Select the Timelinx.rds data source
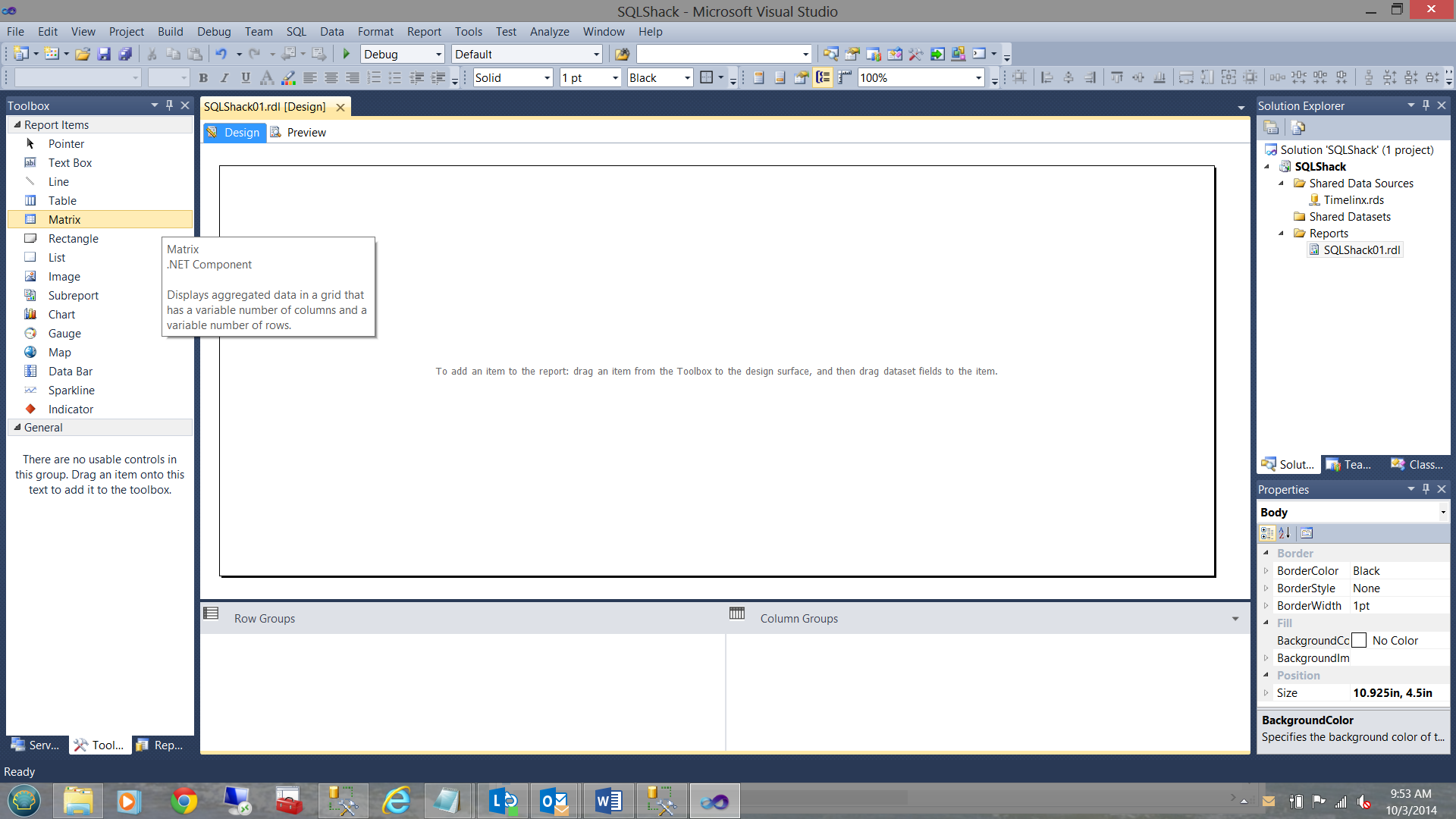The width and height of the screenshot is (1456, 819). [1353, 199]
